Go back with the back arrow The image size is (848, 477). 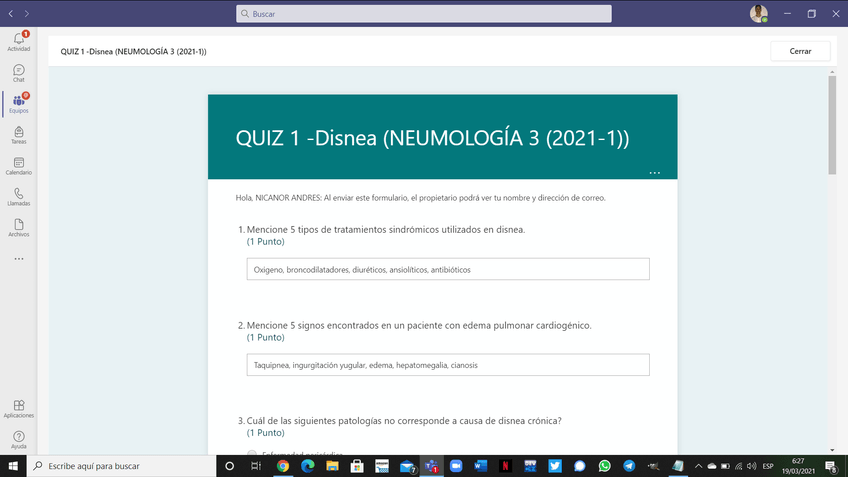(11, 14)
